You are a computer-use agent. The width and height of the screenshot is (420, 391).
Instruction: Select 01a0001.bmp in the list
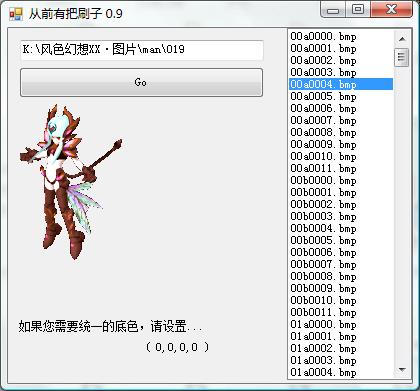(341, 336)
